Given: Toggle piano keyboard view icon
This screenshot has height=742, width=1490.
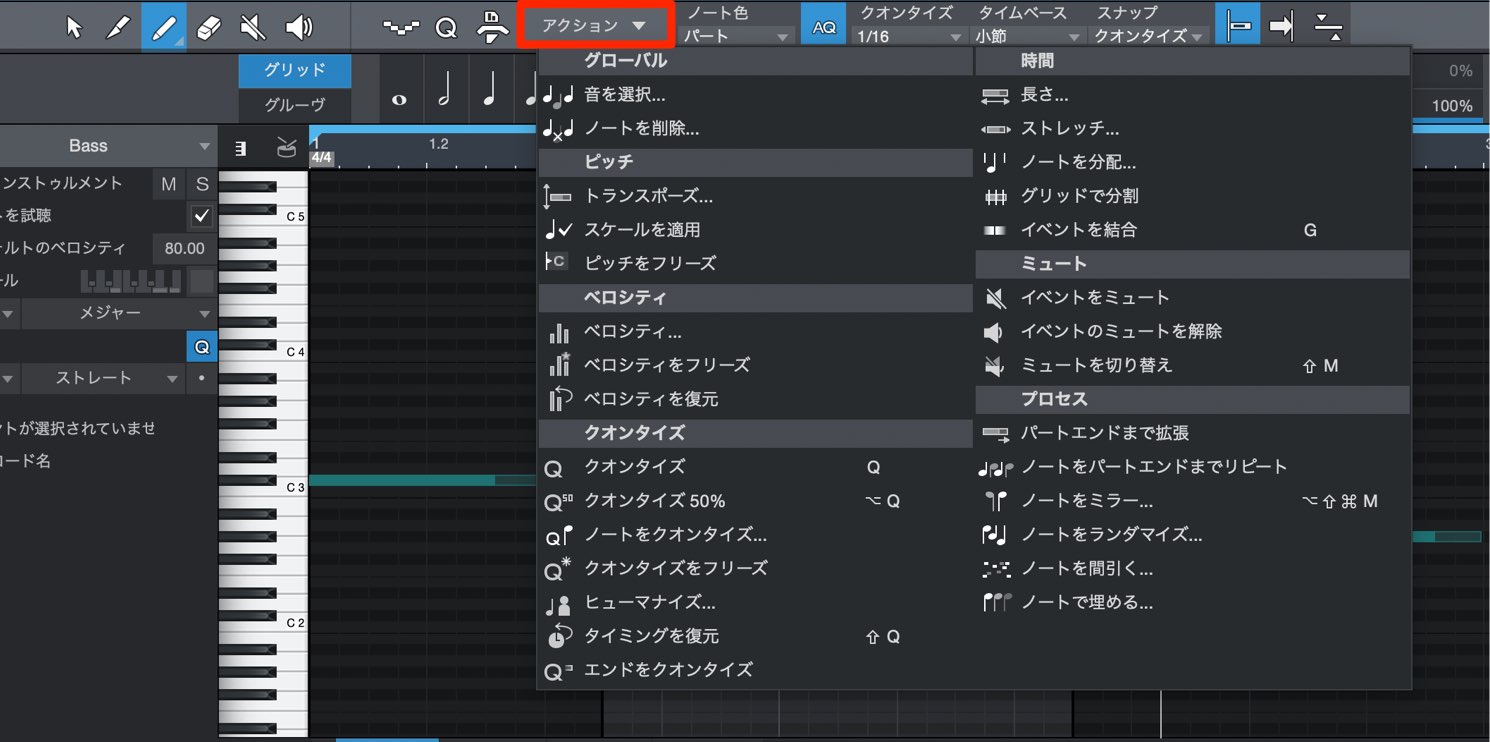Looking at the screenshot, I should point(240,148).
